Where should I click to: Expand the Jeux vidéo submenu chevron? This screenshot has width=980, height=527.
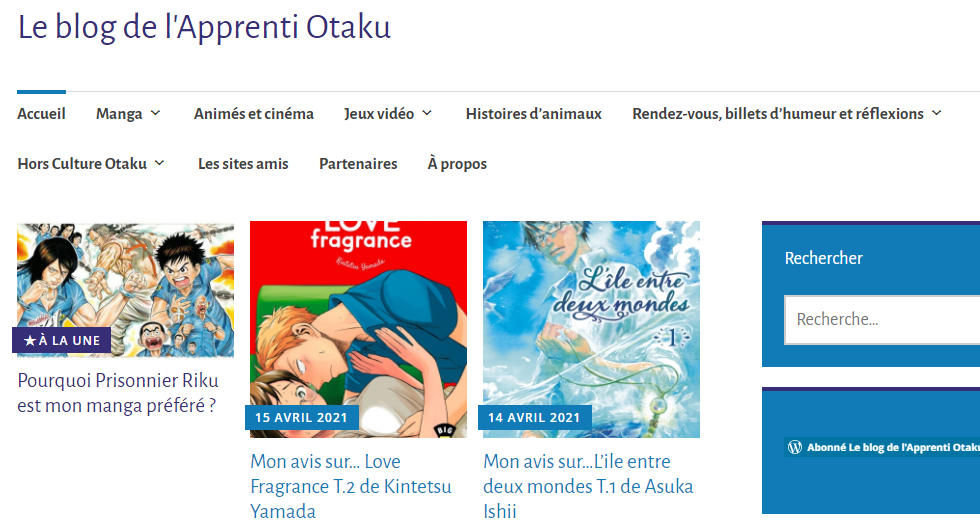click(427, 113)
